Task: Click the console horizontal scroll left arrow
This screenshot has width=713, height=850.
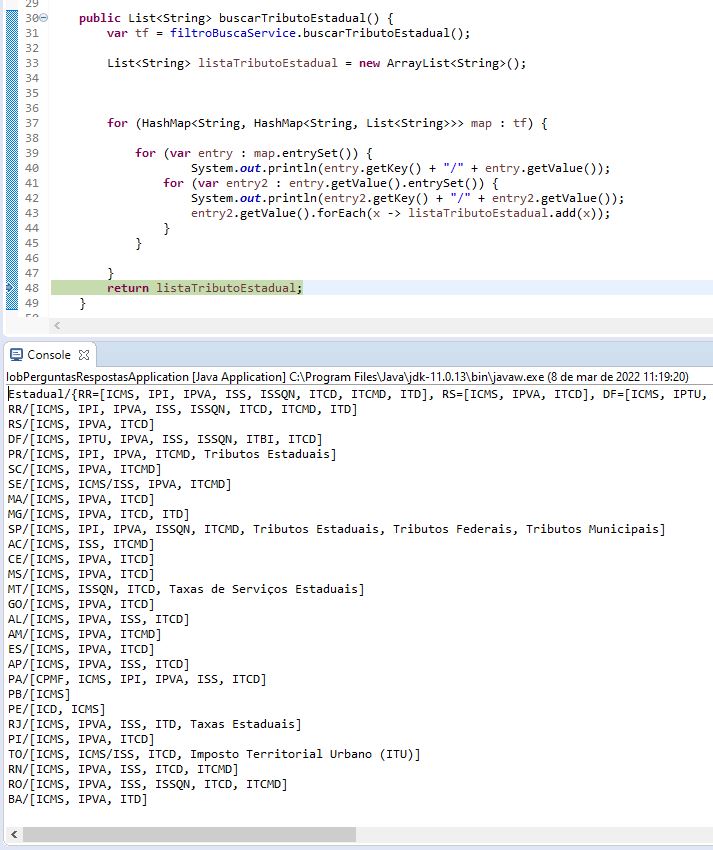Action: pyautogui.click(x=14, y=834)
